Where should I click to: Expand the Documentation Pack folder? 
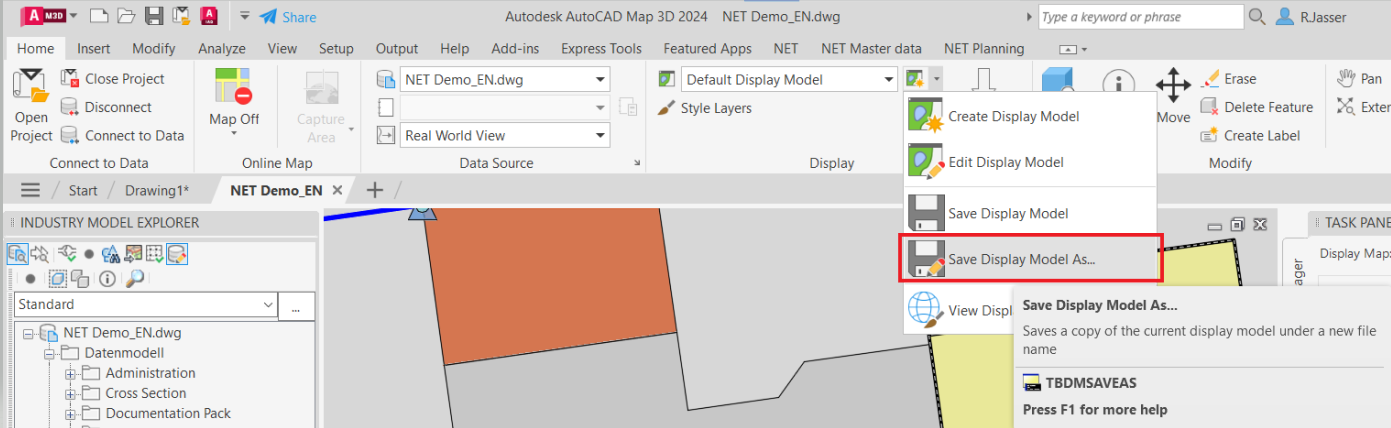(x=71, y=414)
